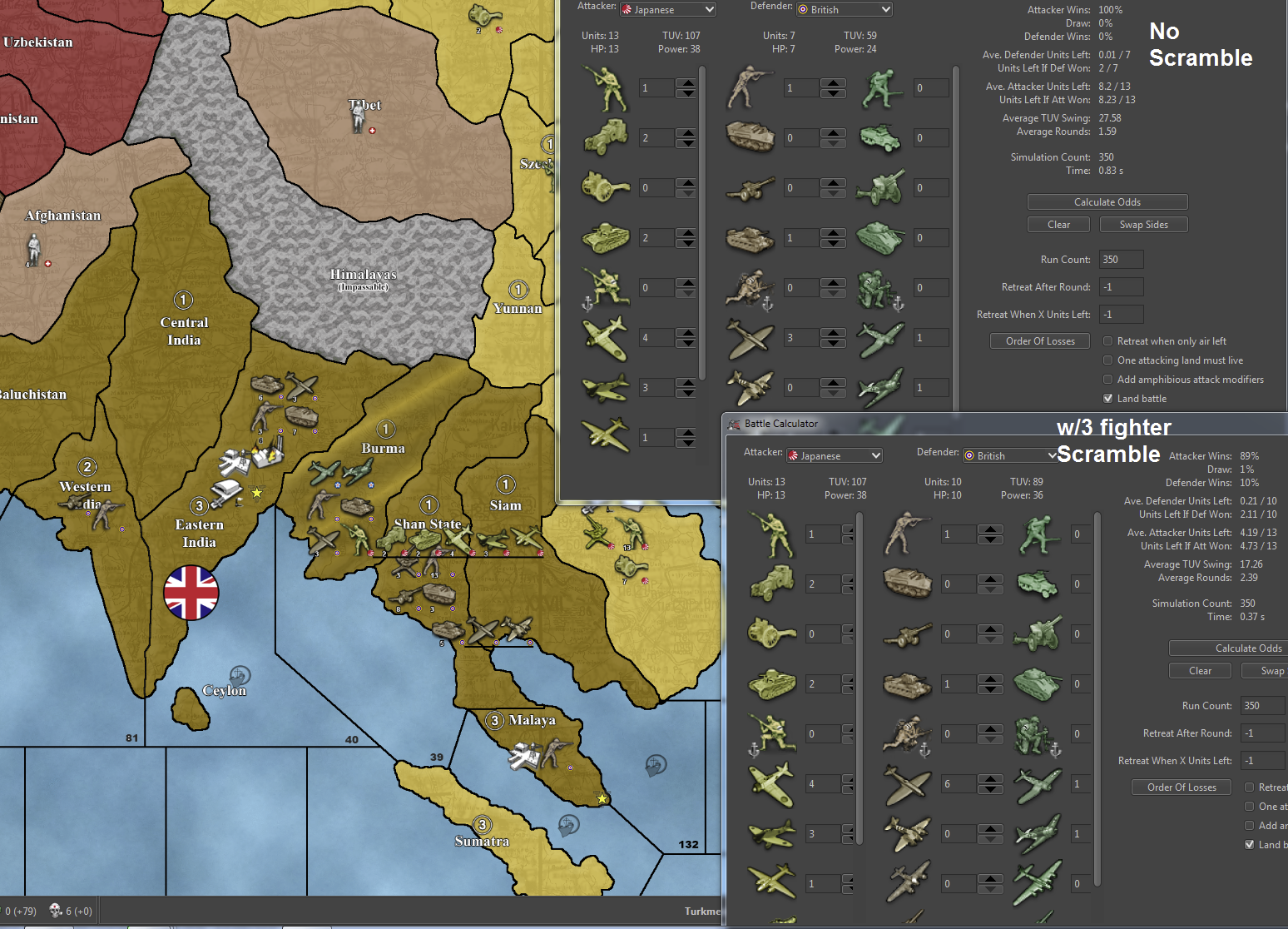Click Calculate Odds in No Scramble calculator

pos(1107,202)
